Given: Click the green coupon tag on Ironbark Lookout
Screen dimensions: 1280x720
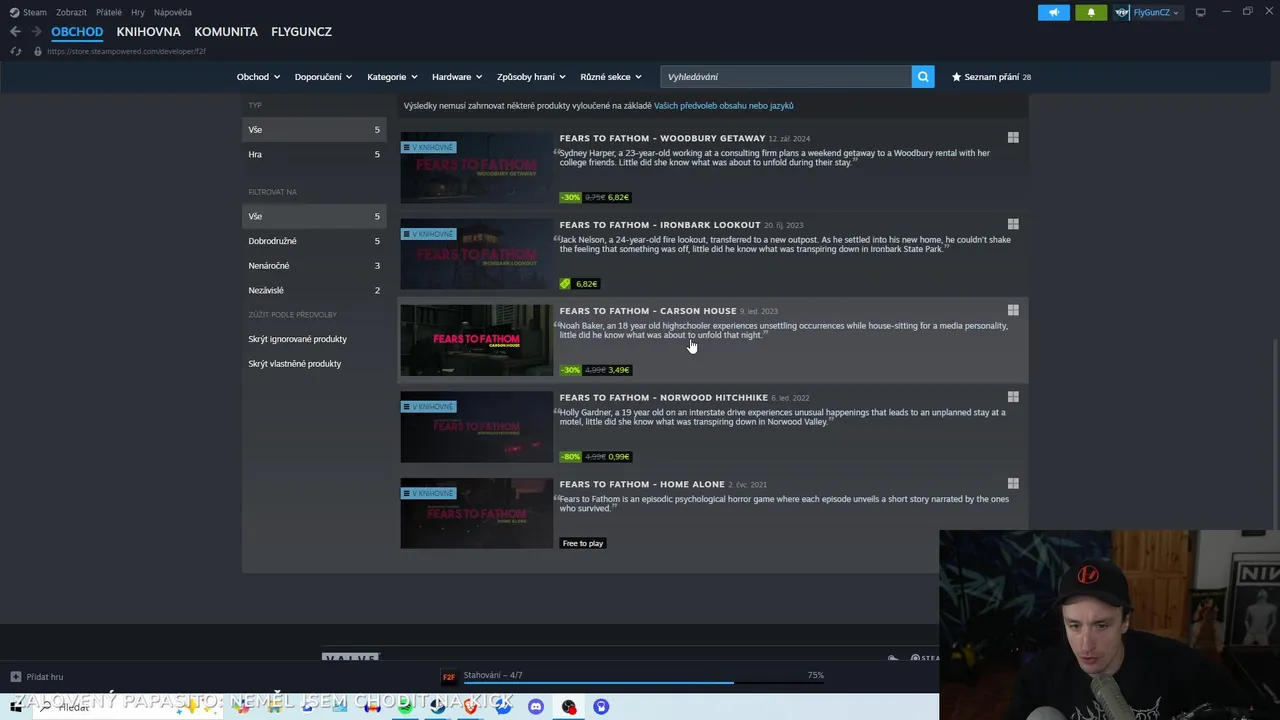Looking at the screenshot, I should coord(565,284).
